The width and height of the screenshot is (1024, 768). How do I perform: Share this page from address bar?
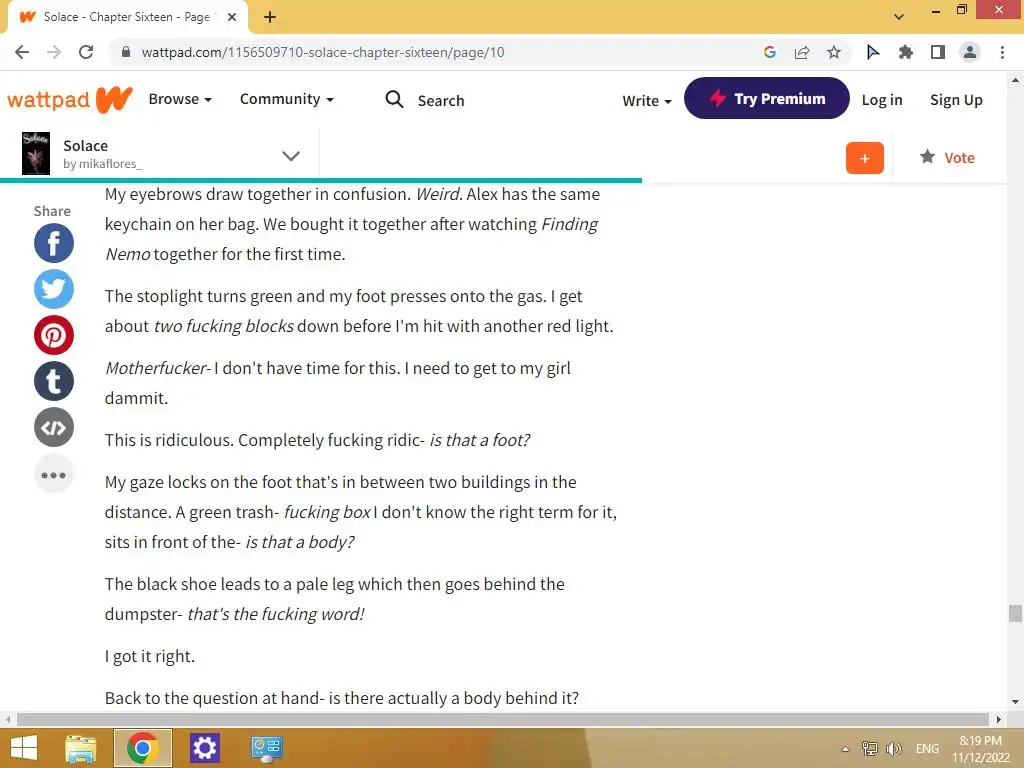tap(802, 52)
